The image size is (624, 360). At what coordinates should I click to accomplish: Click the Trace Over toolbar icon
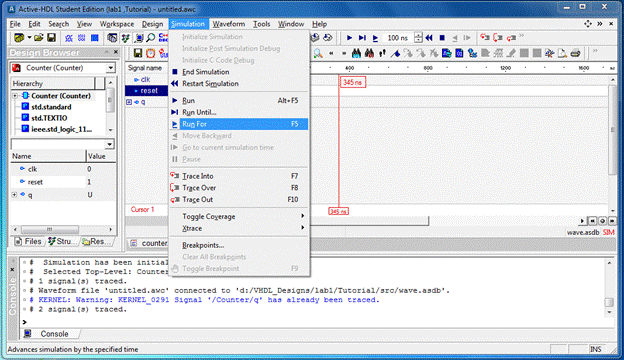(498, 38)
